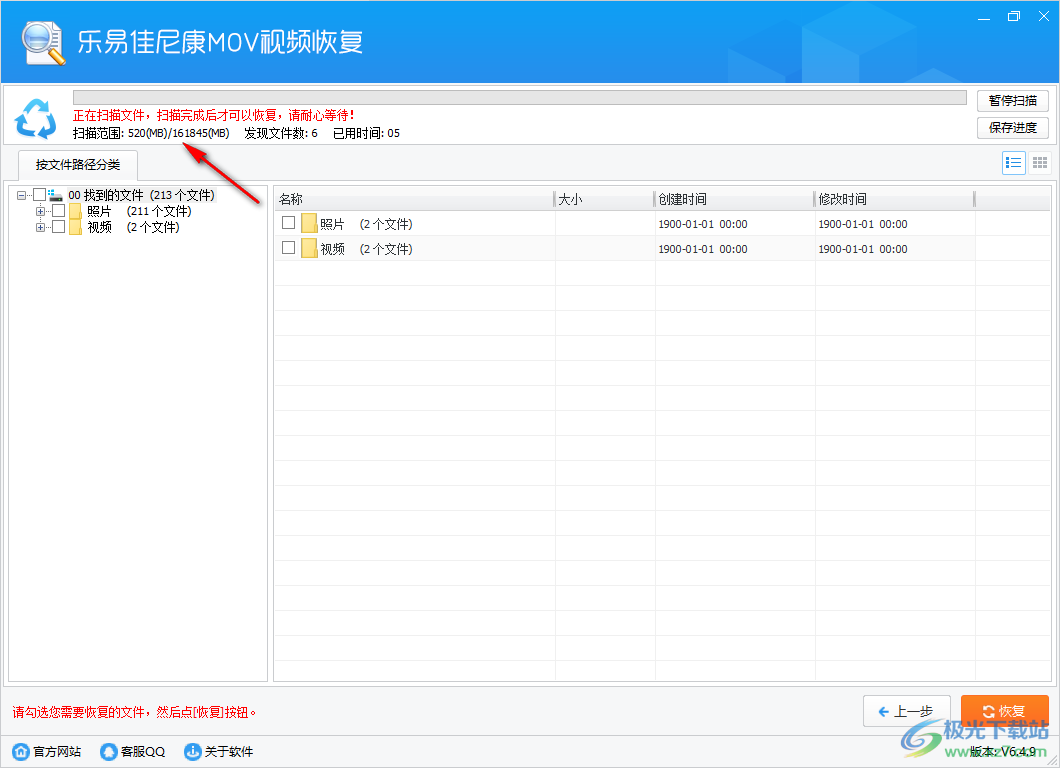Click the 照片 folder icon in tree

click(x=75, y=211)
